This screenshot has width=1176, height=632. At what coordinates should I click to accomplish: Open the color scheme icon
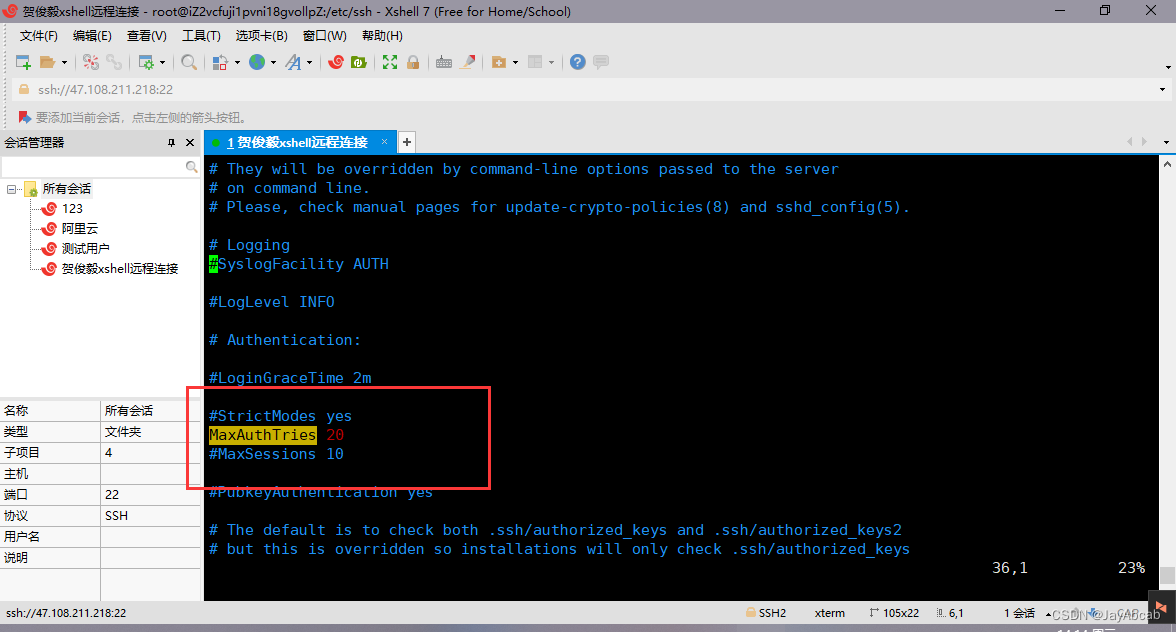click(220, 62)
